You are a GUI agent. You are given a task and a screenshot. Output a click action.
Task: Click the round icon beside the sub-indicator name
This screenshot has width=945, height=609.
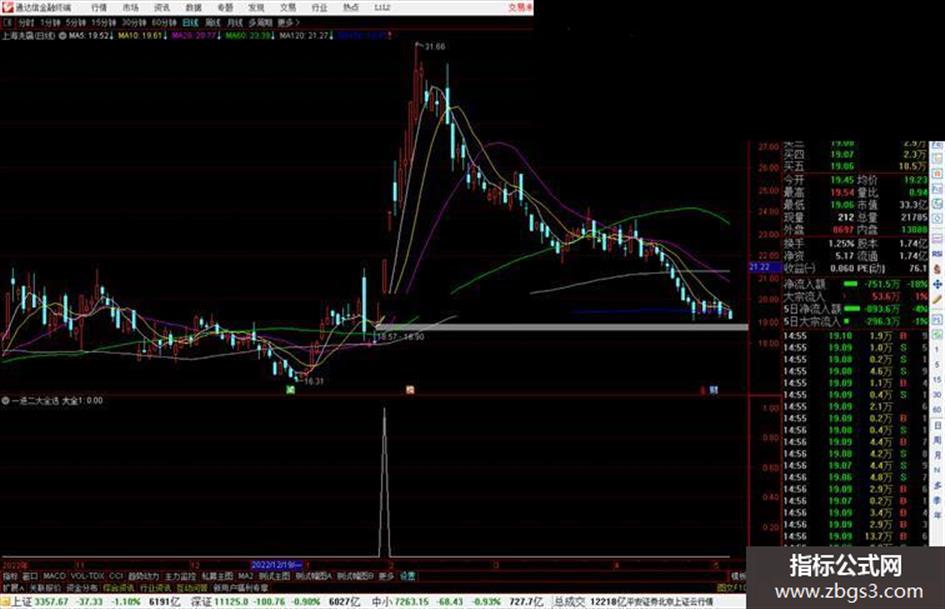[x=5, y=400]
